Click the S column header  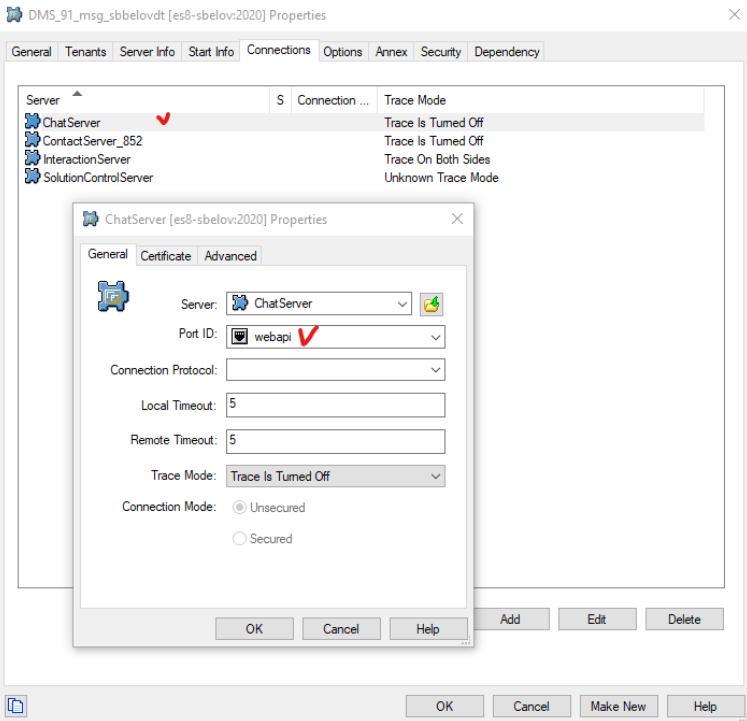(280, 100)
